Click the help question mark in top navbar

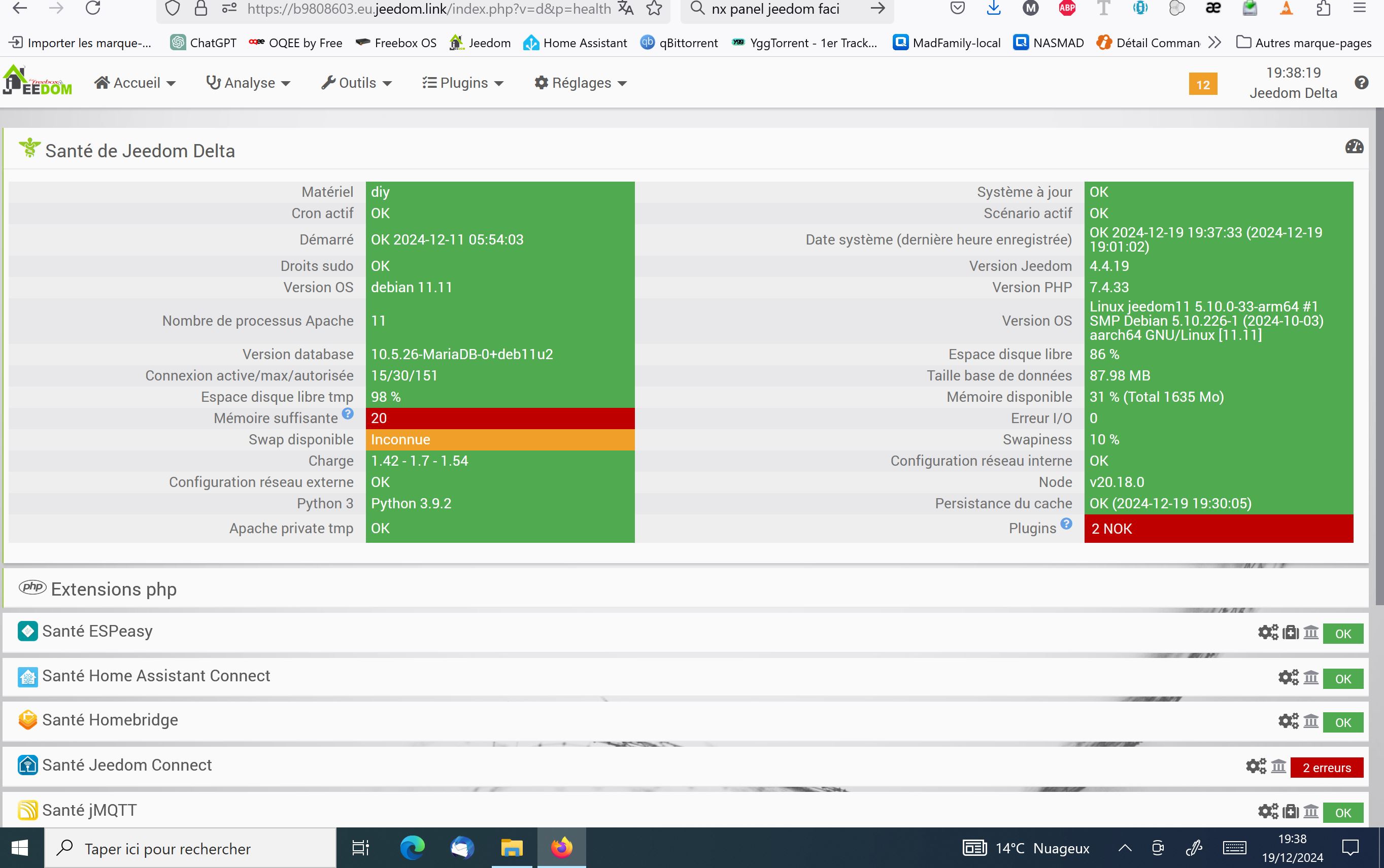pos(1362,83)
